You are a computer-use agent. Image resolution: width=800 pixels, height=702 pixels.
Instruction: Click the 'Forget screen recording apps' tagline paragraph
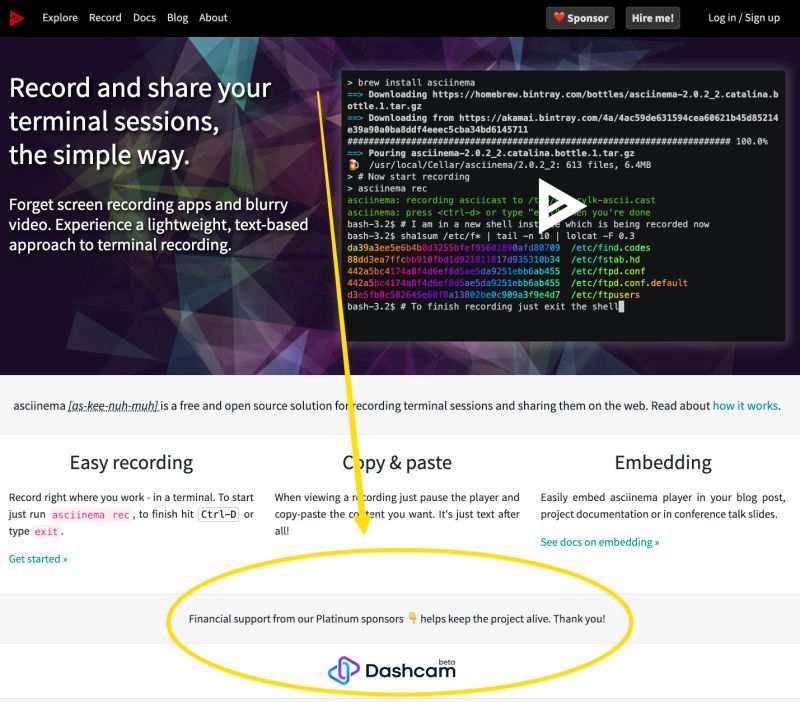click(x=158, y=224)
